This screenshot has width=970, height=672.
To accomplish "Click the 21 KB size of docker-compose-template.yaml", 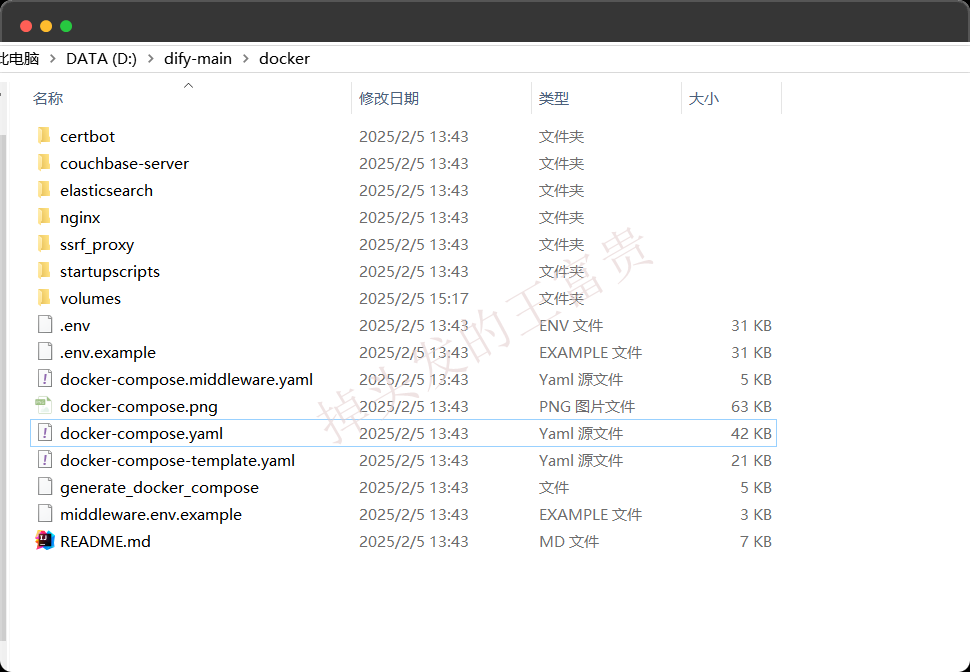I will pos(751,460).
